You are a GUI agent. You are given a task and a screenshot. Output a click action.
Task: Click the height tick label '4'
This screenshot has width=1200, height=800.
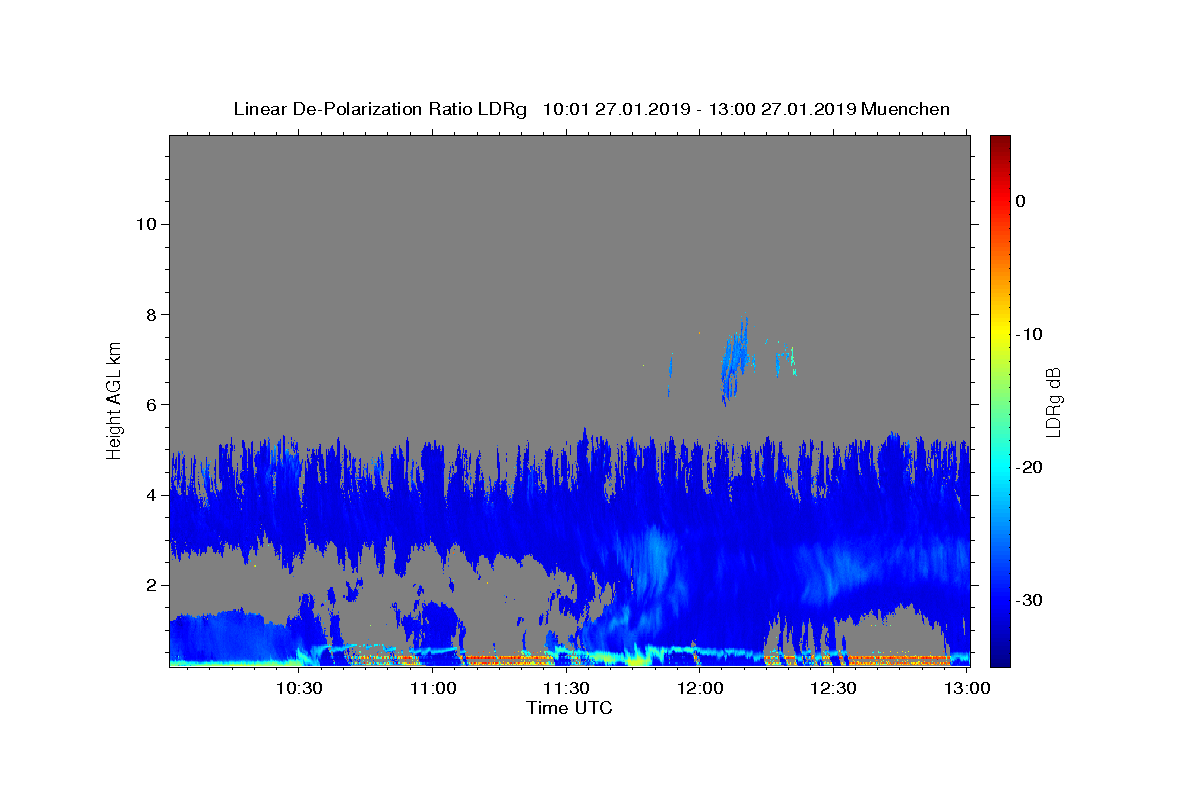[149, 495]
